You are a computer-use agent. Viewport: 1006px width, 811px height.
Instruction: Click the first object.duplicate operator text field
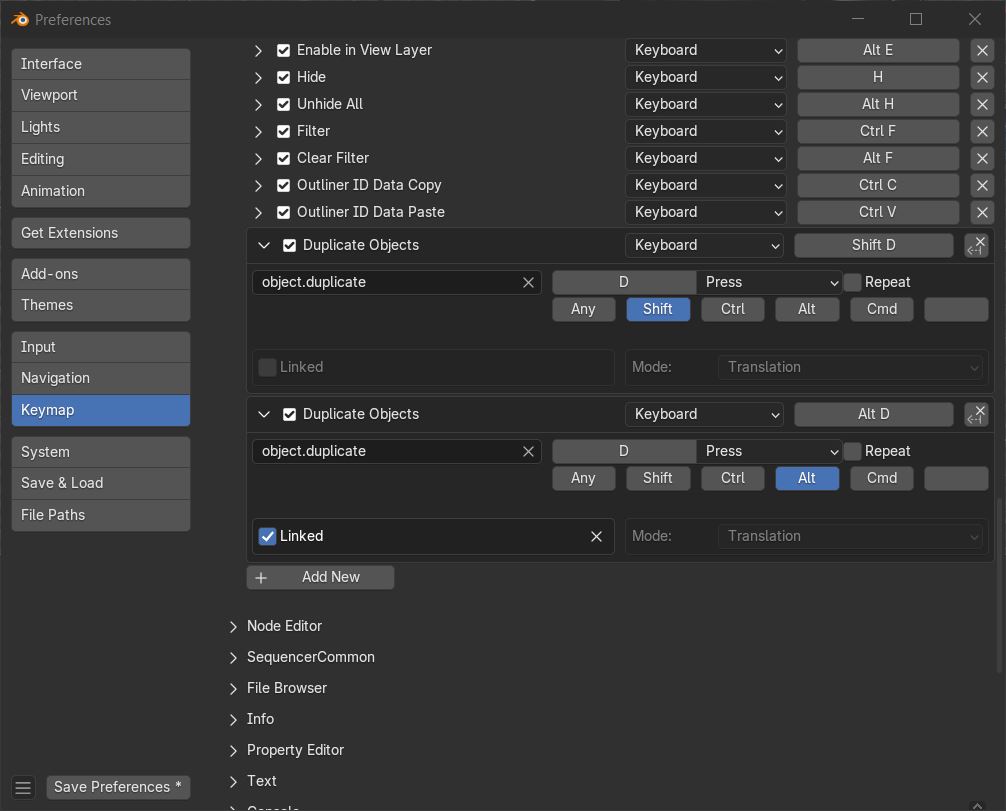396,282
